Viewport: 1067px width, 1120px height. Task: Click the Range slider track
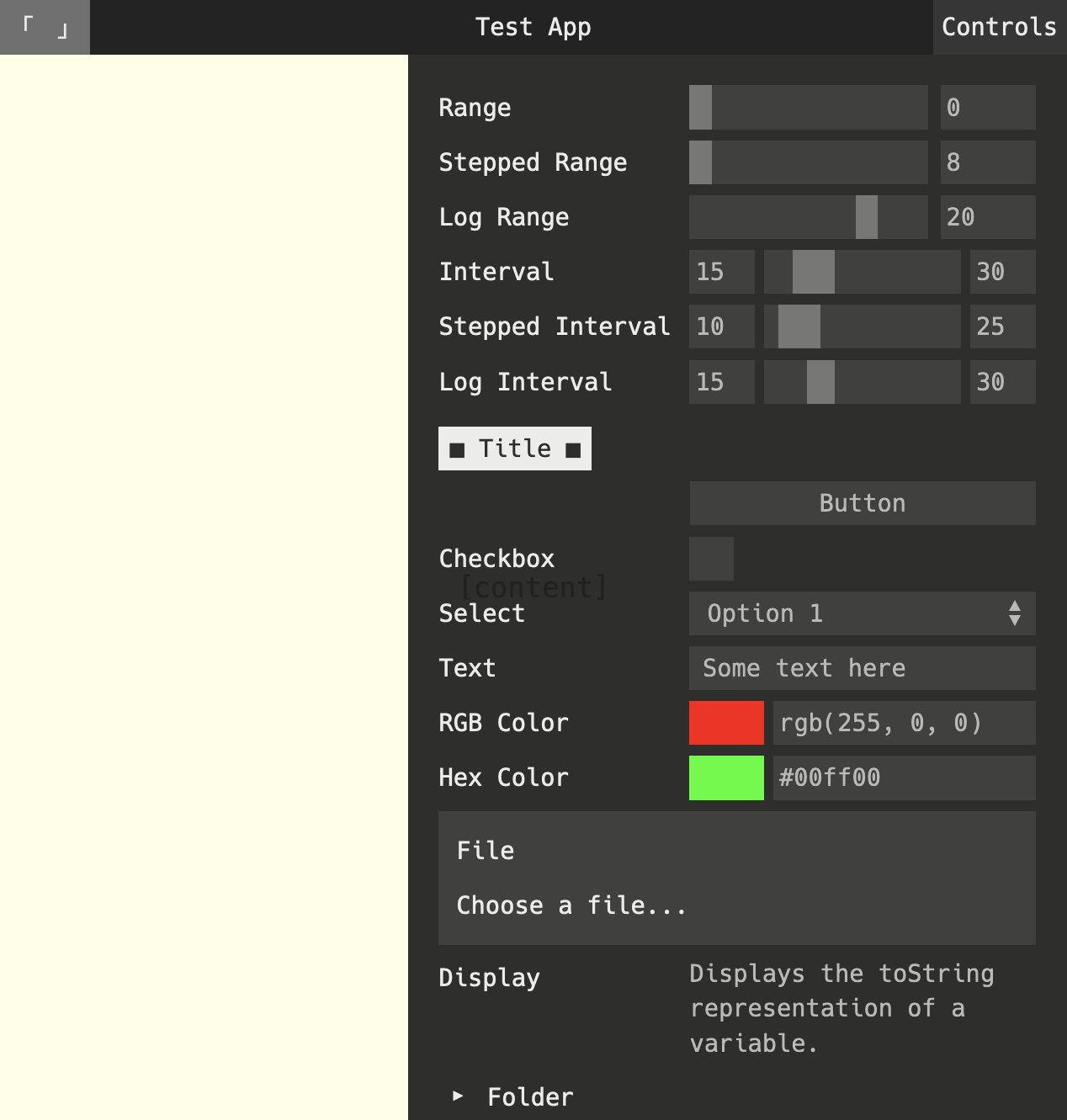click(808, 107)
